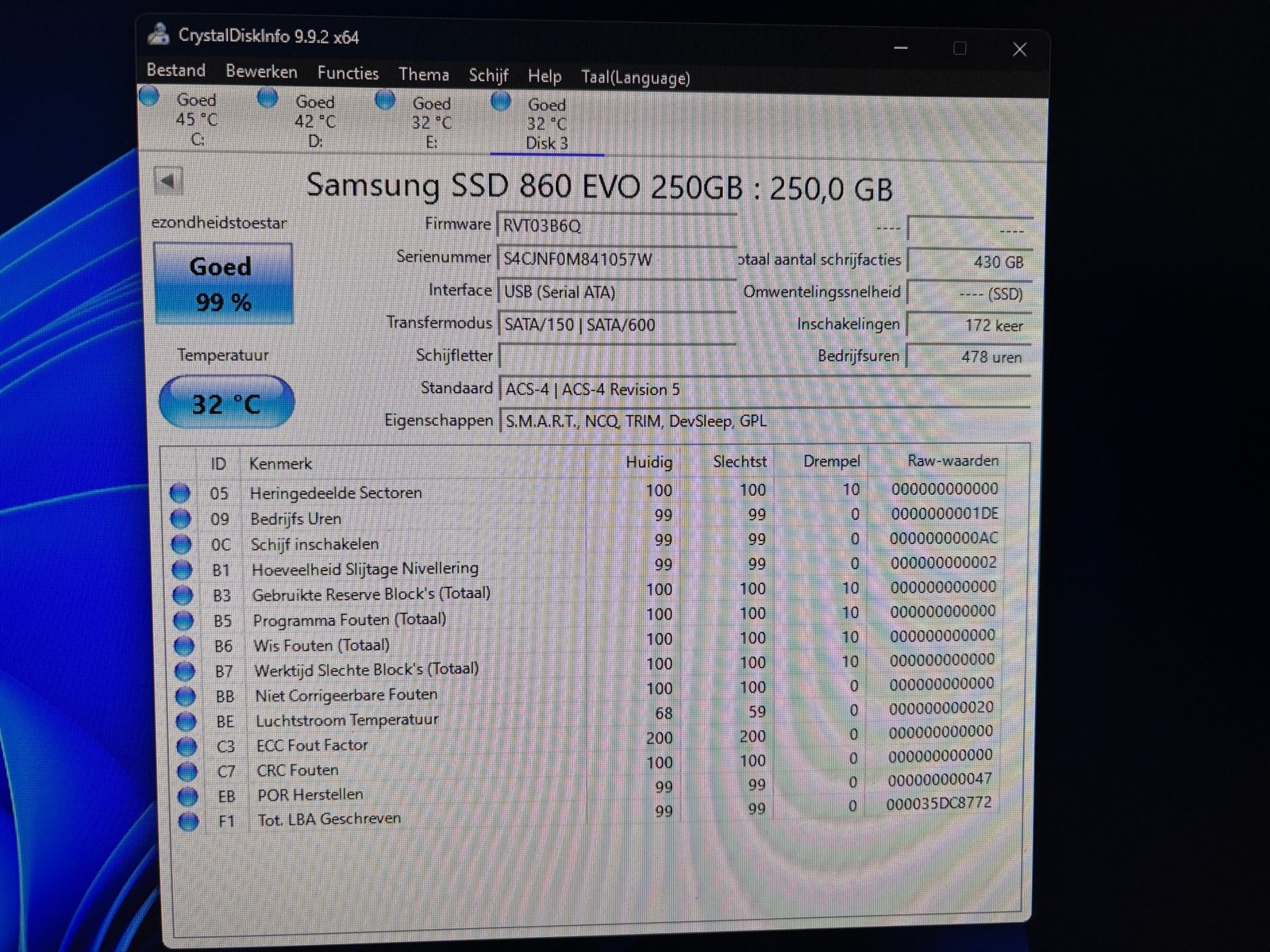The image size is (1270, 952).
Task: Click the previous disk arrow button
Action: [168, 182]
